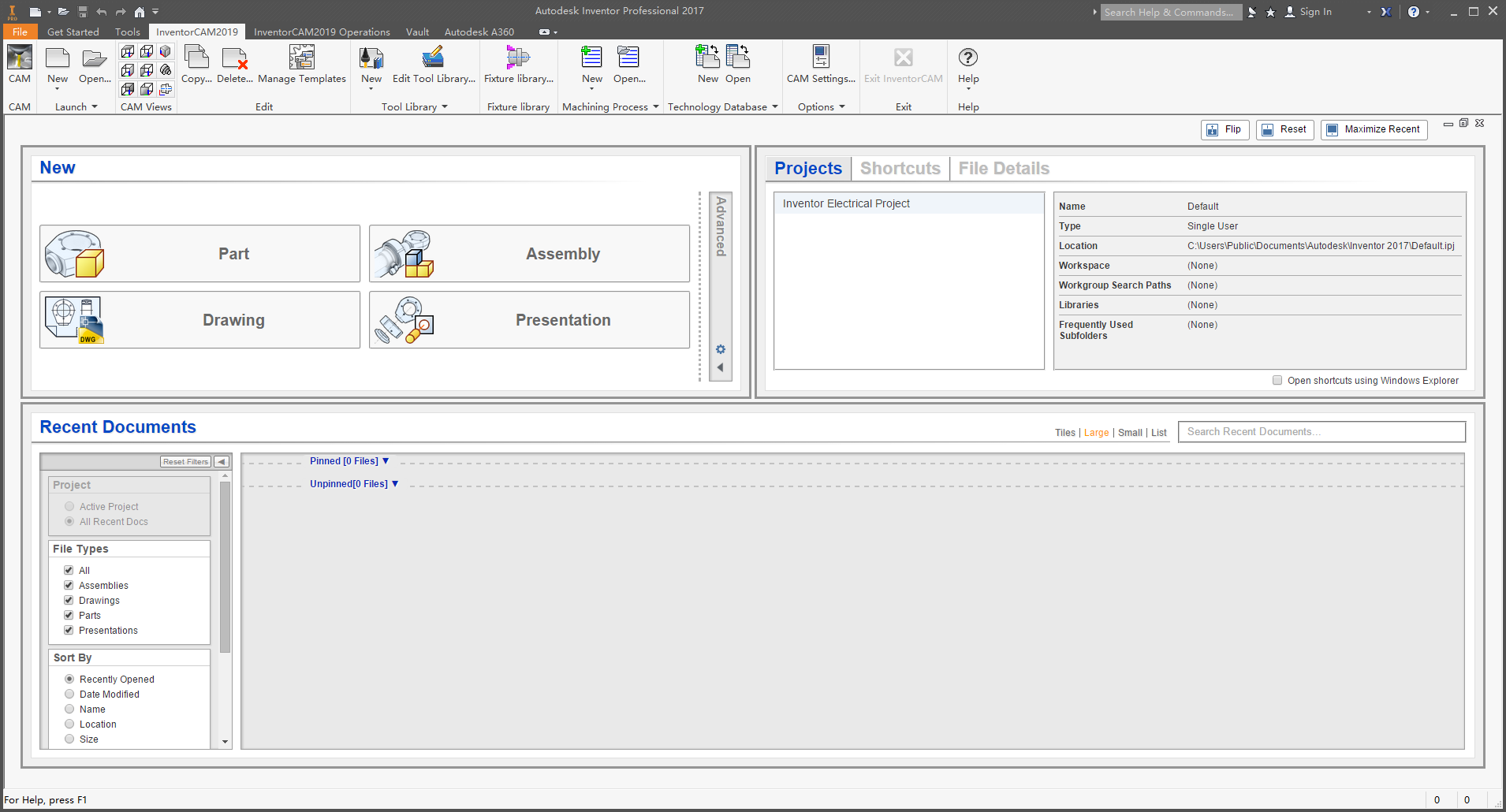Launch the CAM icon in ribbon
Screen dimensions: 1506x812
(20, 64)
